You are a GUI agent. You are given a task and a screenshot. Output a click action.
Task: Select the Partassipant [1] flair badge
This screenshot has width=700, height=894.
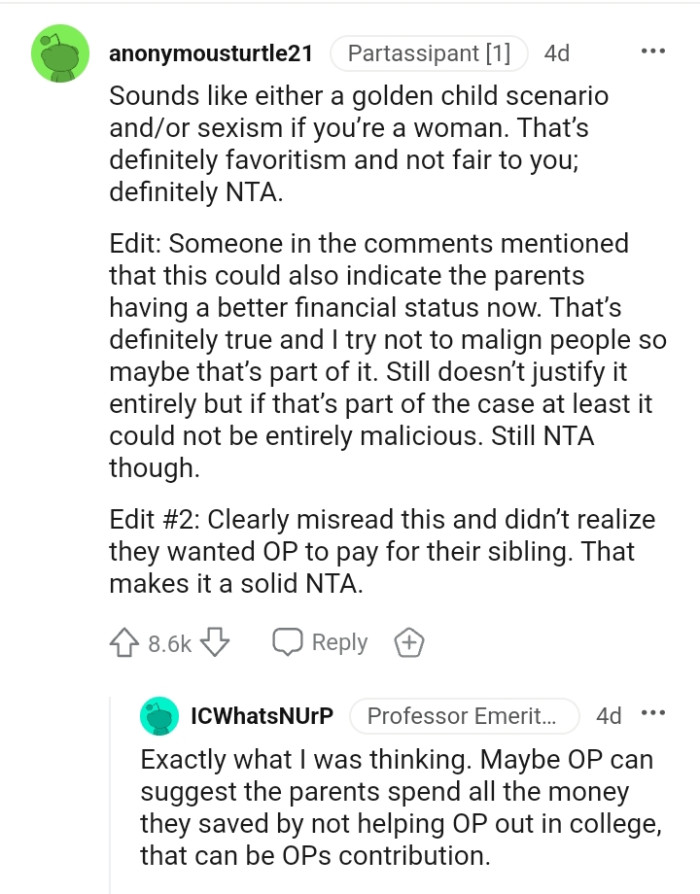[x=429, y=53]
